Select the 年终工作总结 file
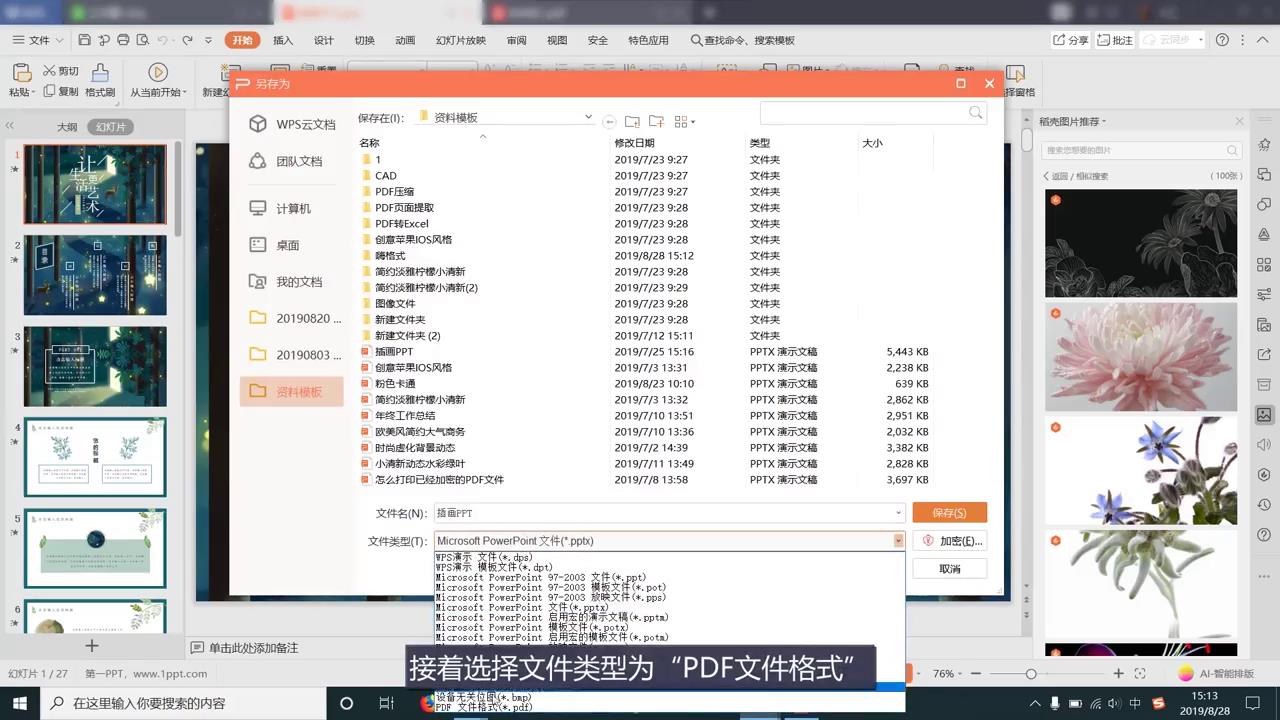The image size is (1280, 720). pos(405,415)
